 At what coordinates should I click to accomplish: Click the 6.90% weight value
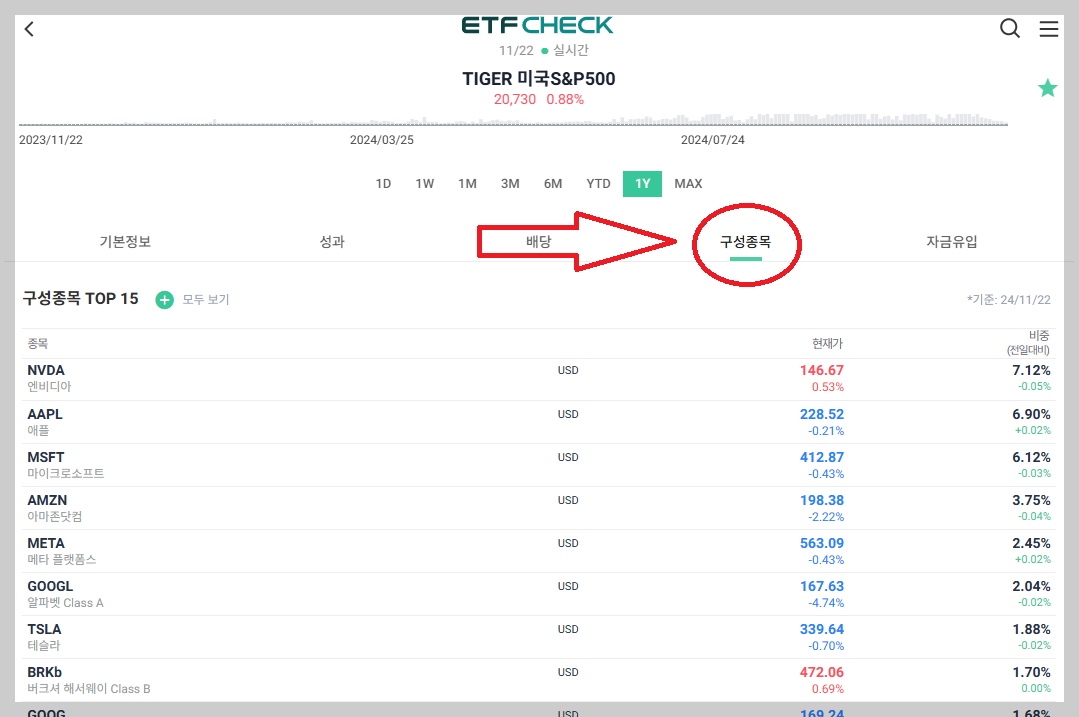point(1031,414)
